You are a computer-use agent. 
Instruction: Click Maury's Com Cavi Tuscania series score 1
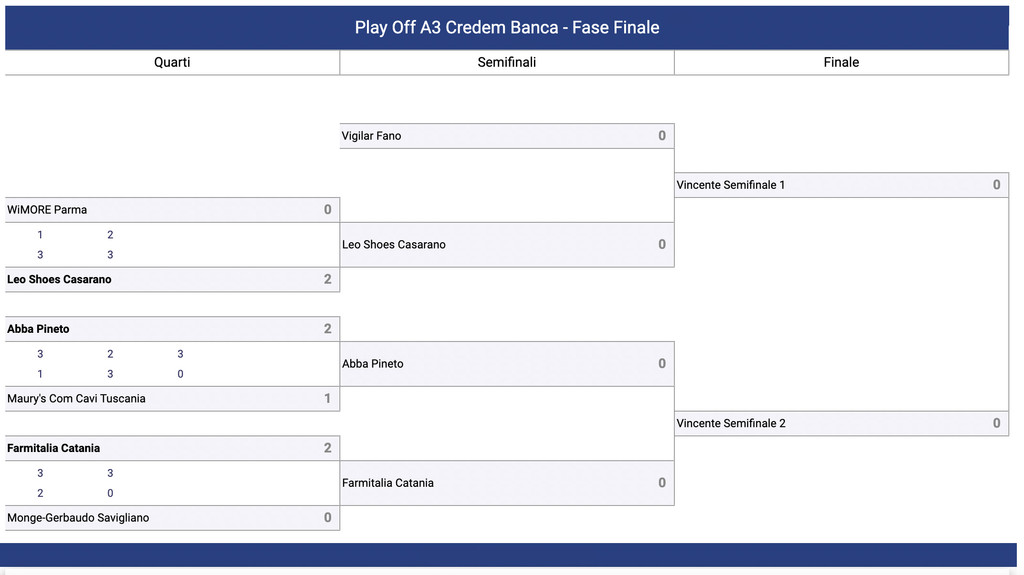[x=328, y=399]
